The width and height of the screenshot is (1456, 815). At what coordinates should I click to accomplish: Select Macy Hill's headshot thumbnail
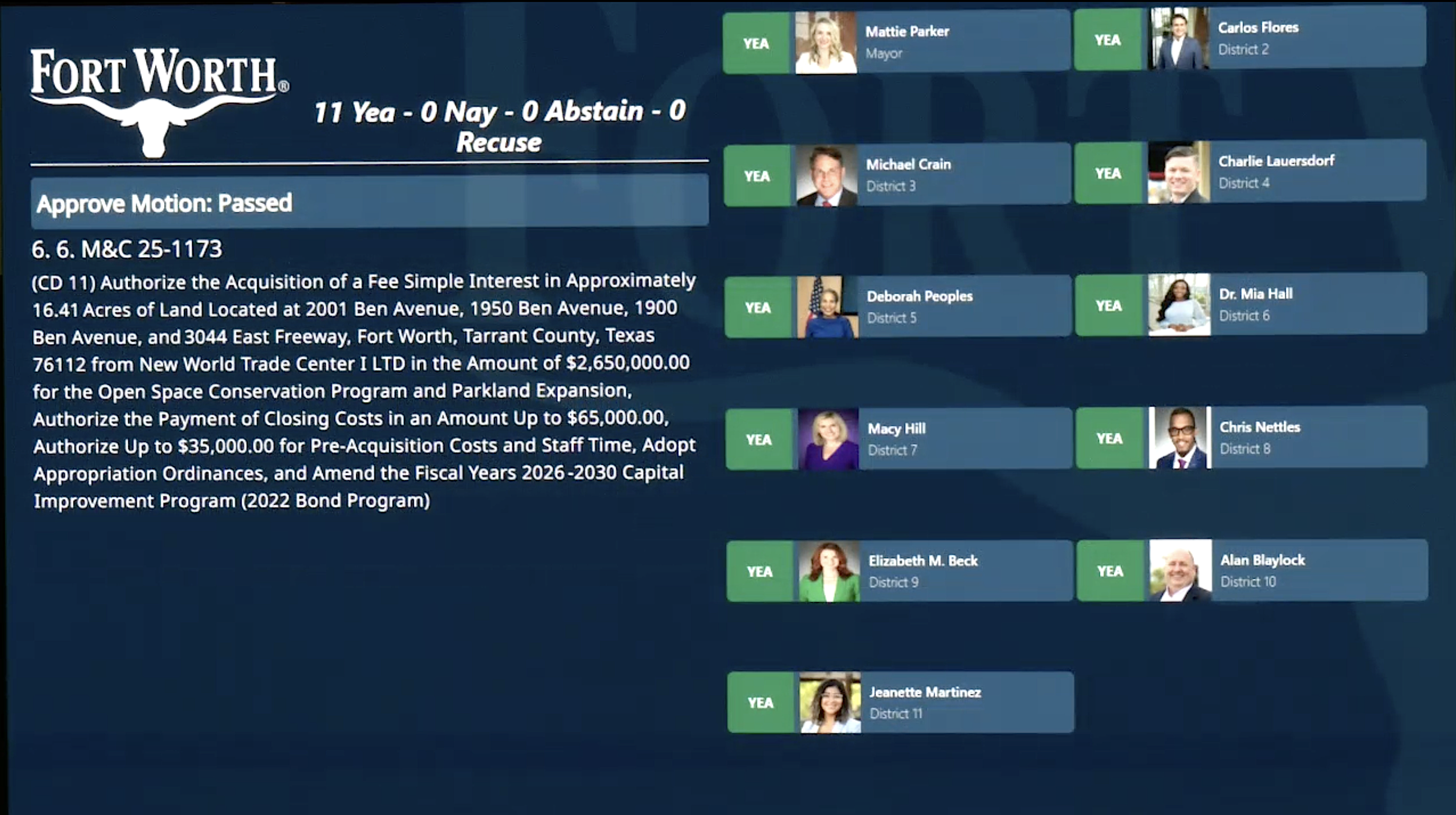[x=828, y=439]
